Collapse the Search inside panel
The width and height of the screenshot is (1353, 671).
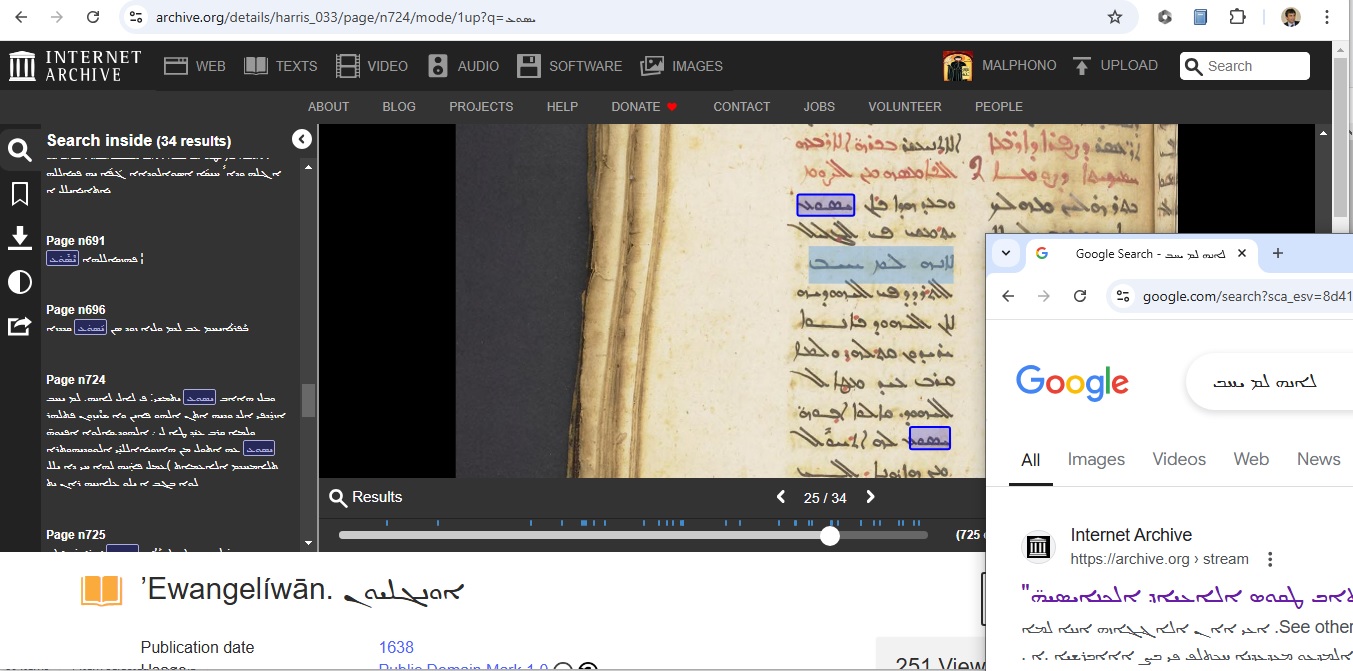click(302, 140)
